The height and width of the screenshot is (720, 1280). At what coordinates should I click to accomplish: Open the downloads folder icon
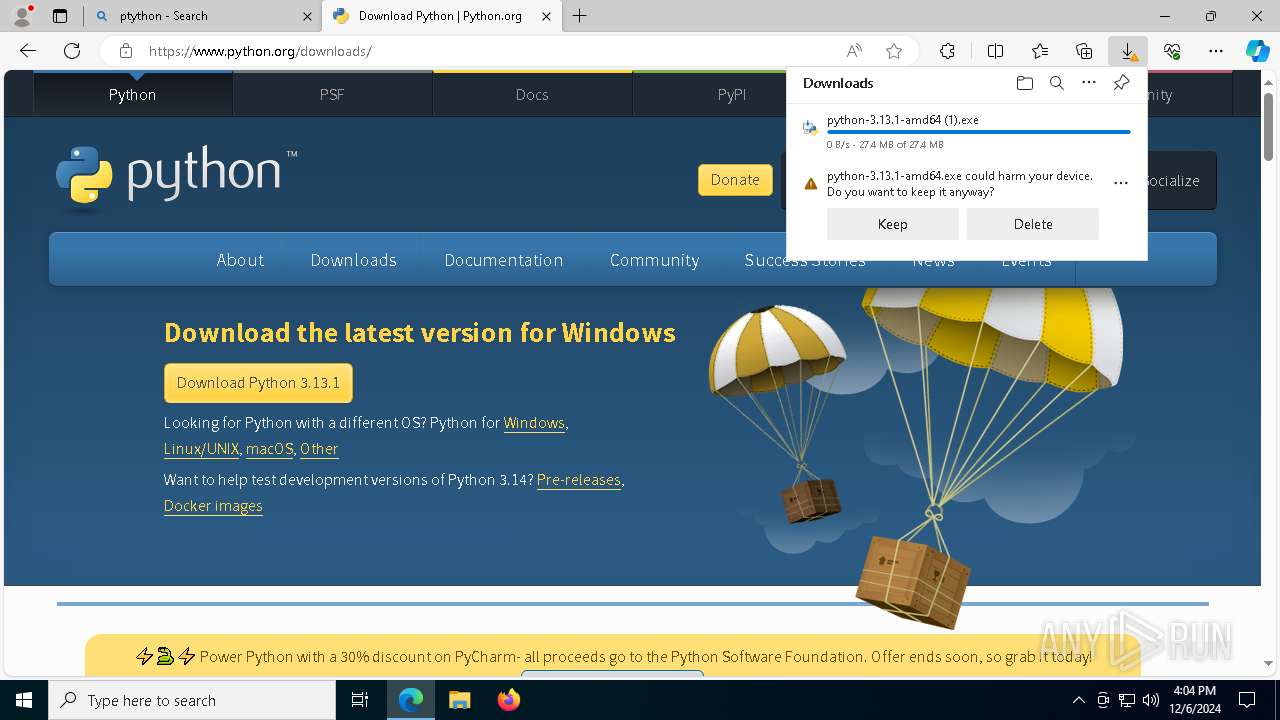click(x=1024, y=83)
